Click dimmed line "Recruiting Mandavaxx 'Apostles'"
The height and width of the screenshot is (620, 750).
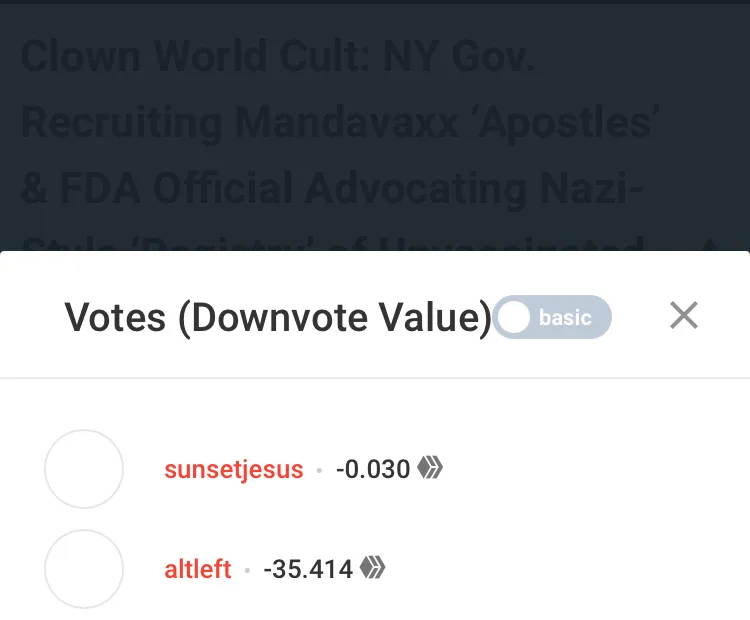[x=340, y=123]
